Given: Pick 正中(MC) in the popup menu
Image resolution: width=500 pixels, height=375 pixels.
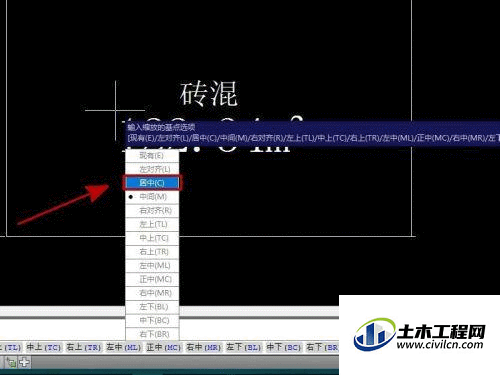Looking at the screenshot, I should [152, 279].
